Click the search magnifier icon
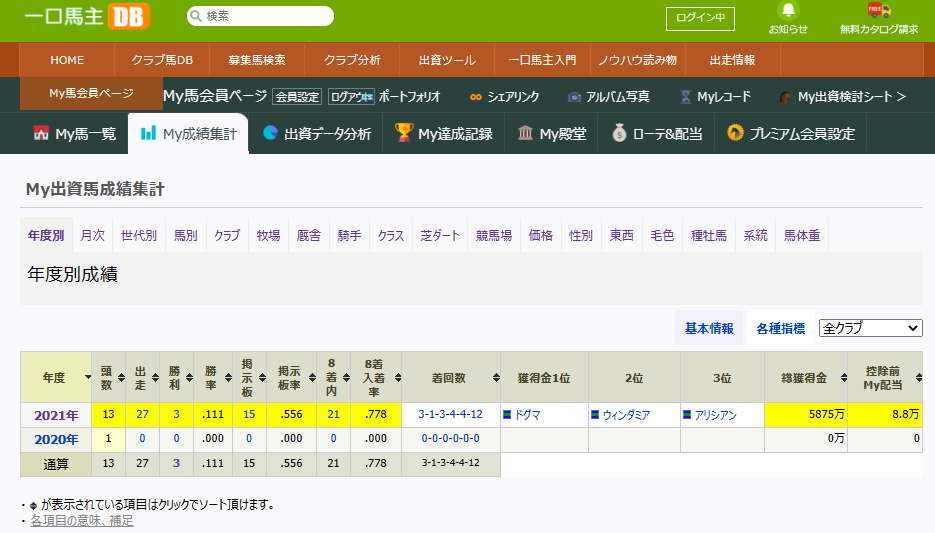 tap(196, 16)
